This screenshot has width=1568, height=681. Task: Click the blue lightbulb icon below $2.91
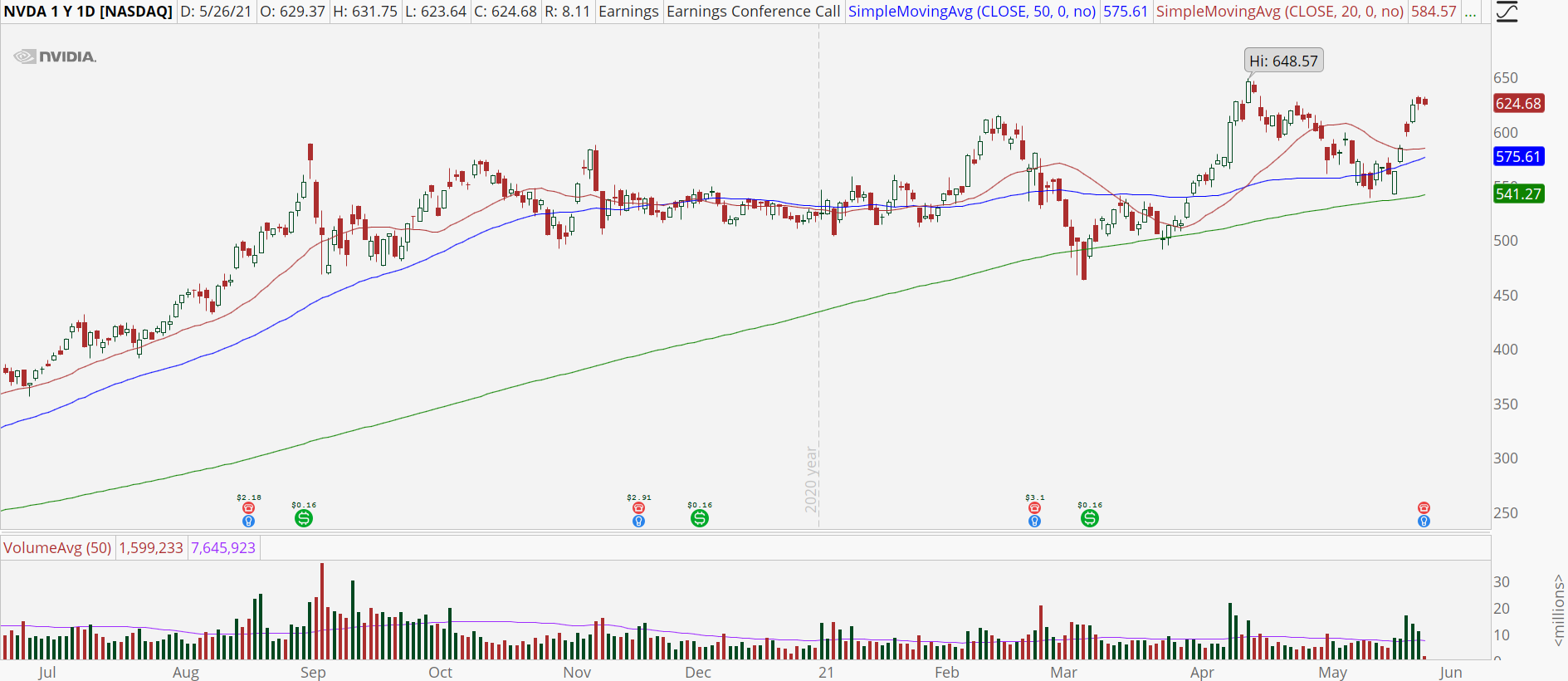[638, 521]
